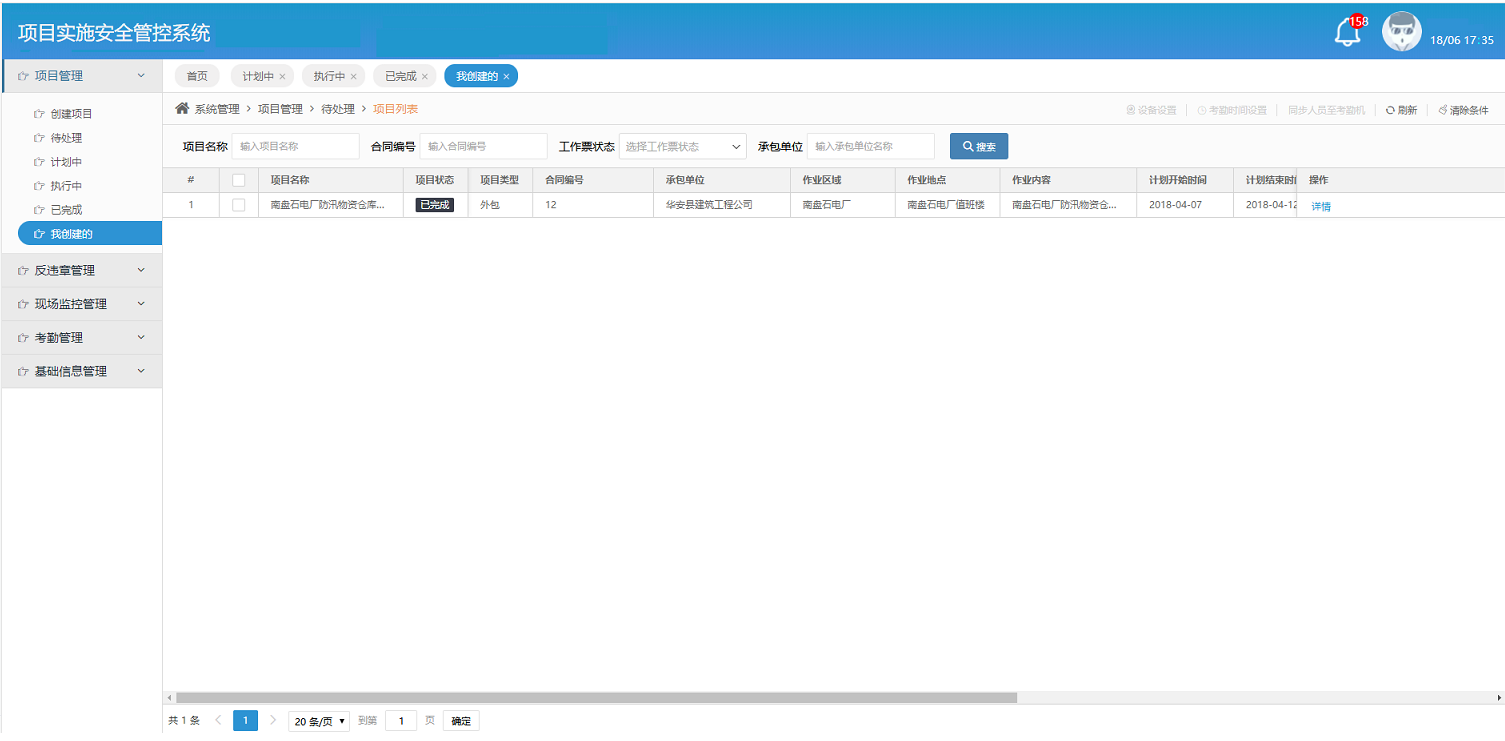Close the 已完成 tab with its x
This screenshot has height=741, width=1505.
(425, 76)
